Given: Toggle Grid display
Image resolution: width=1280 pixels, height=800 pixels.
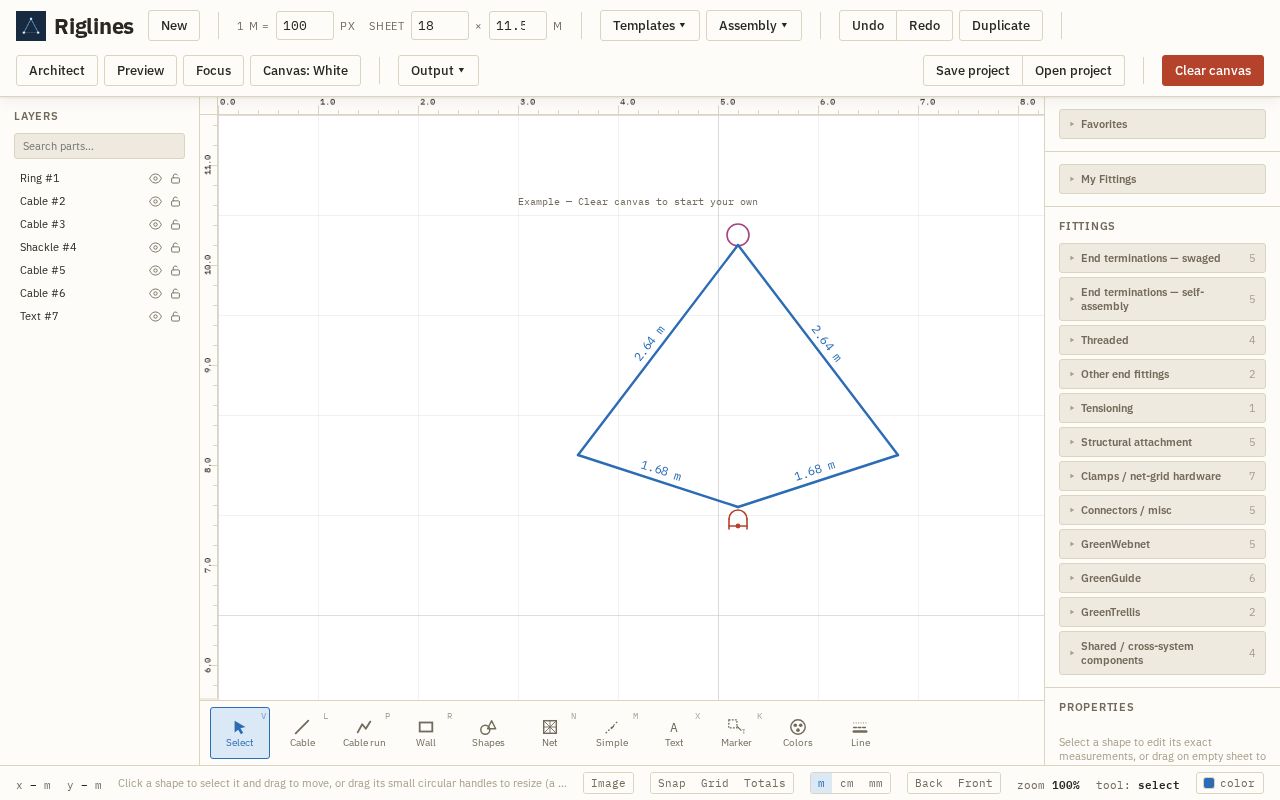Looking at the screenshot, I should 714,783.
